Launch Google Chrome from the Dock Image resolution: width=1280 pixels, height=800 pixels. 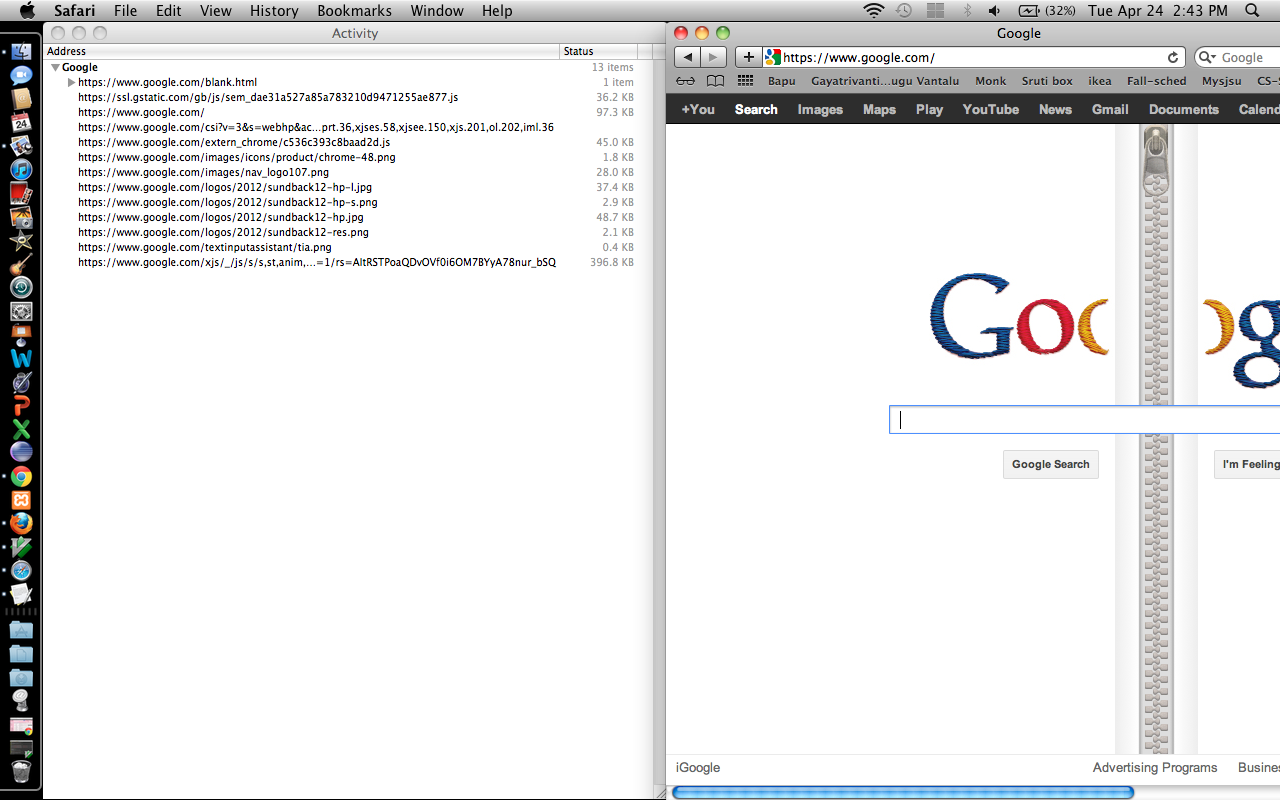(x=21, y=477)
